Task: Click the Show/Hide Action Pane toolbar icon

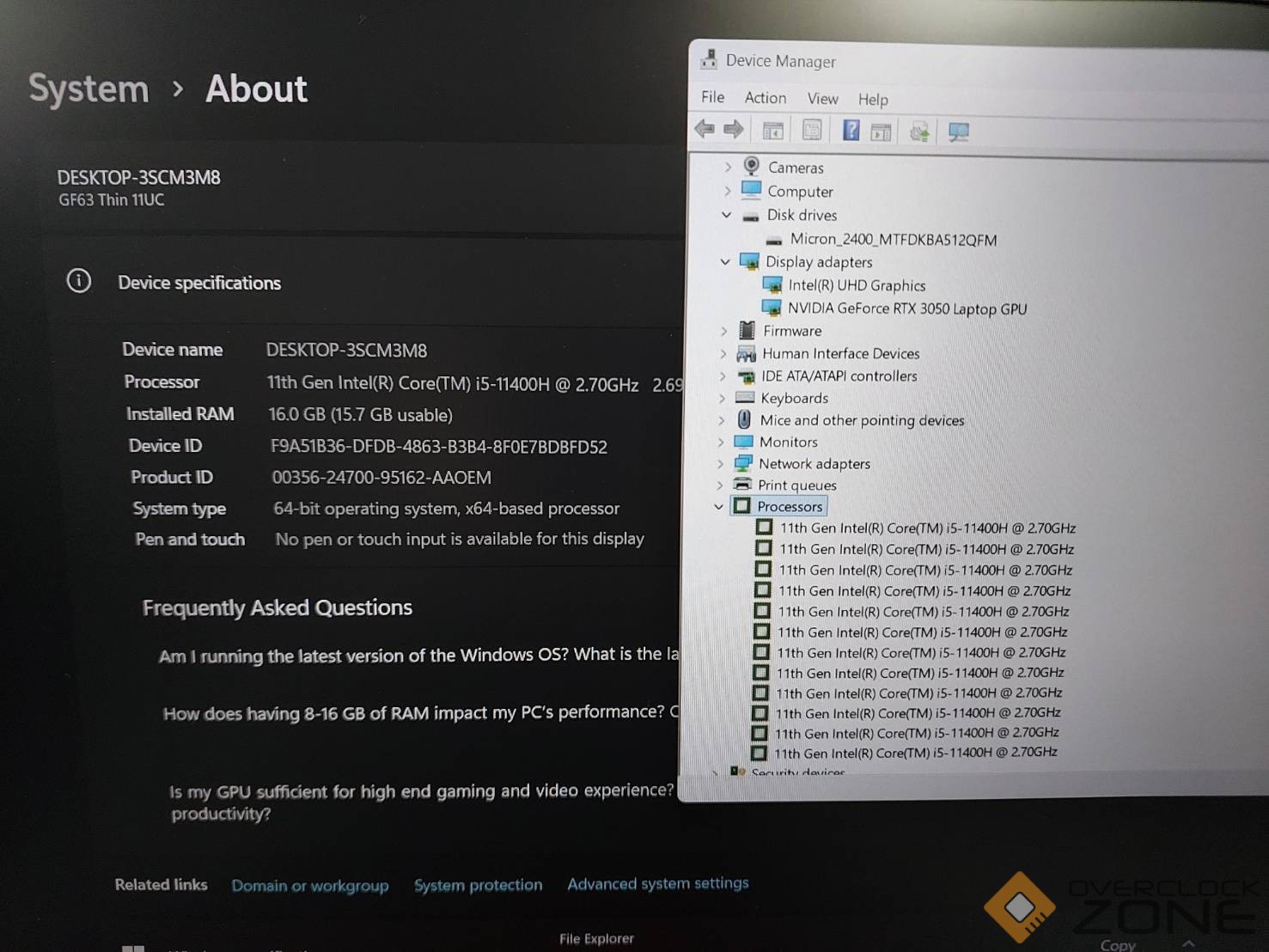Action: click(x=881, y=132)
